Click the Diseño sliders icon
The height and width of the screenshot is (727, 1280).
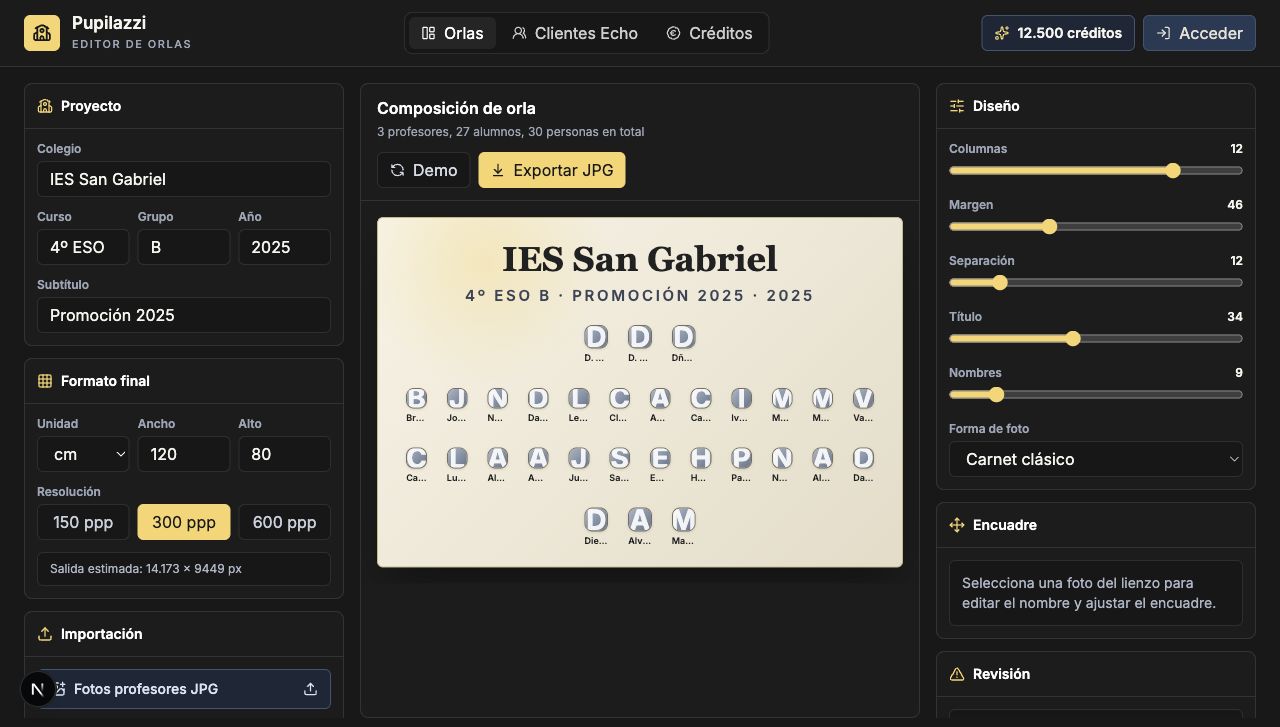pos(957,106)
